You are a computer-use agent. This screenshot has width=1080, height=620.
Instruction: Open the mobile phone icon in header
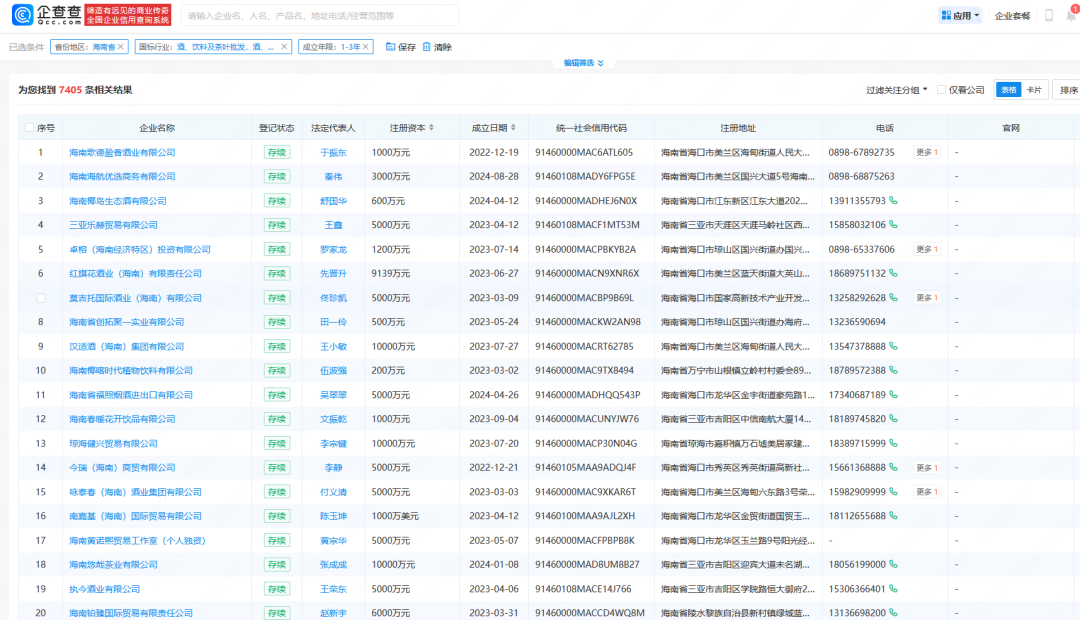[x=1049, y=15]
